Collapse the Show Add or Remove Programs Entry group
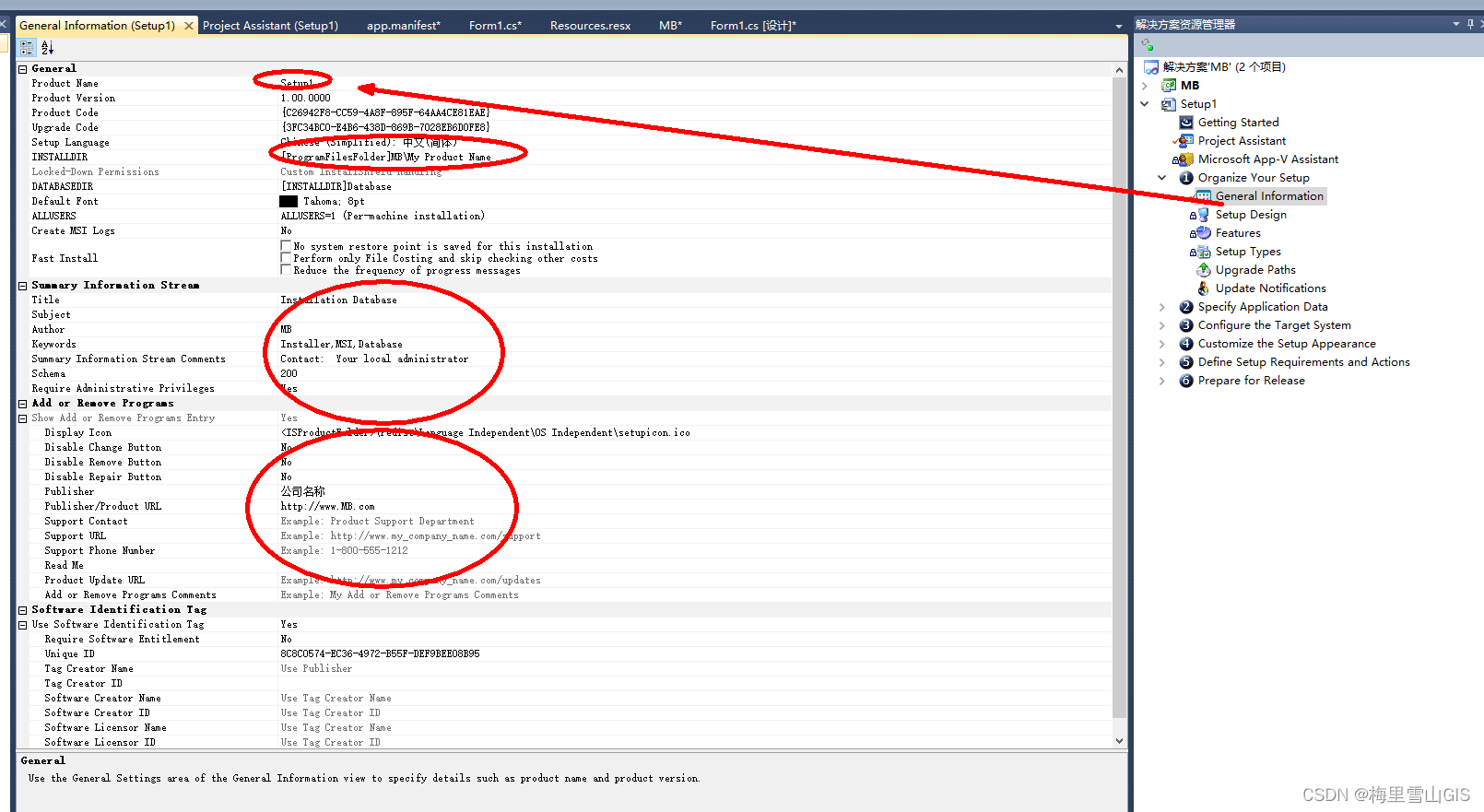 point(23,418)
